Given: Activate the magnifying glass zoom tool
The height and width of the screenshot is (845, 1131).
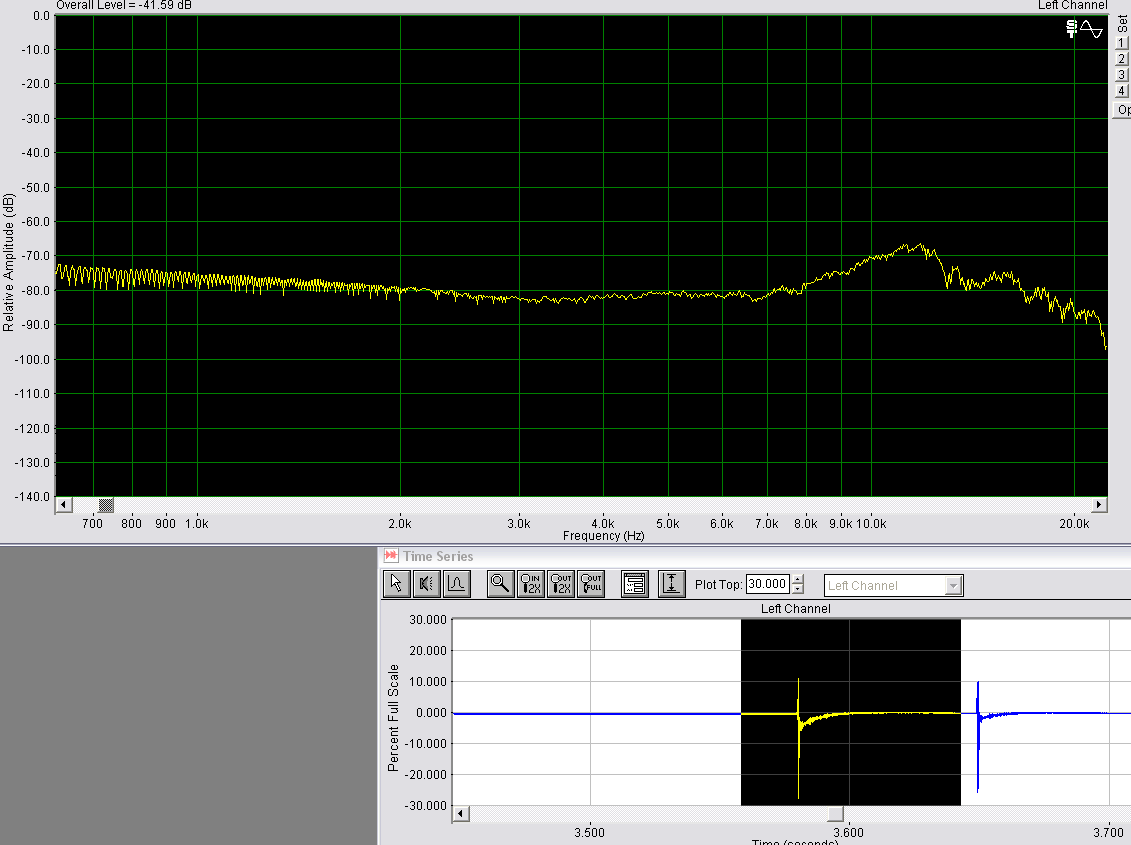Looking at the screenshot, I should coord(500,584).
